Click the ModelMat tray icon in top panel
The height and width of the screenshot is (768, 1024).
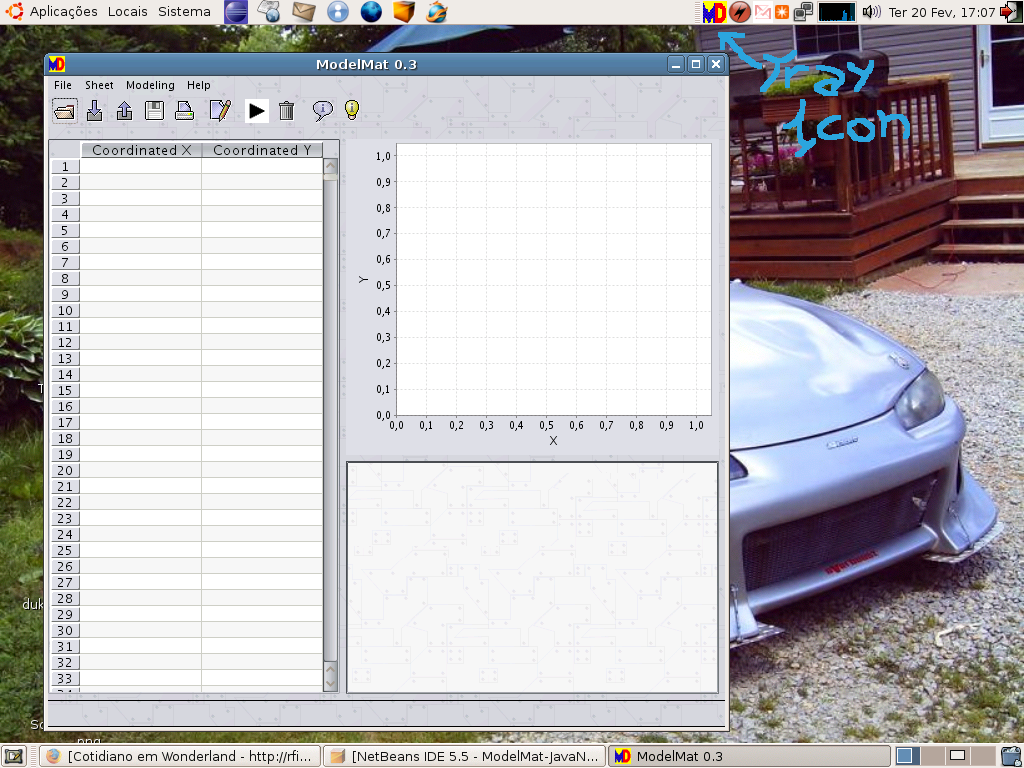[714, 12]
